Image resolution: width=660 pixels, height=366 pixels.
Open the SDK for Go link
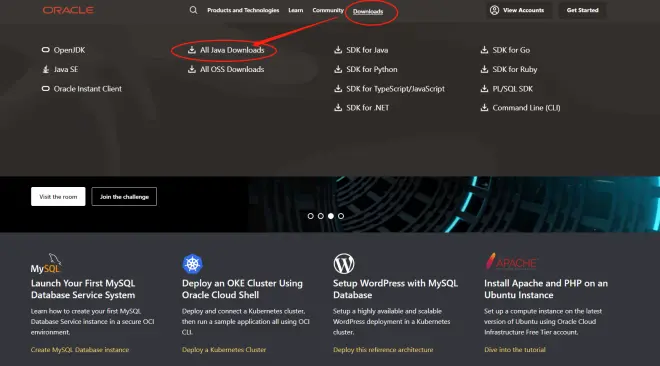[x=511, y=50]
